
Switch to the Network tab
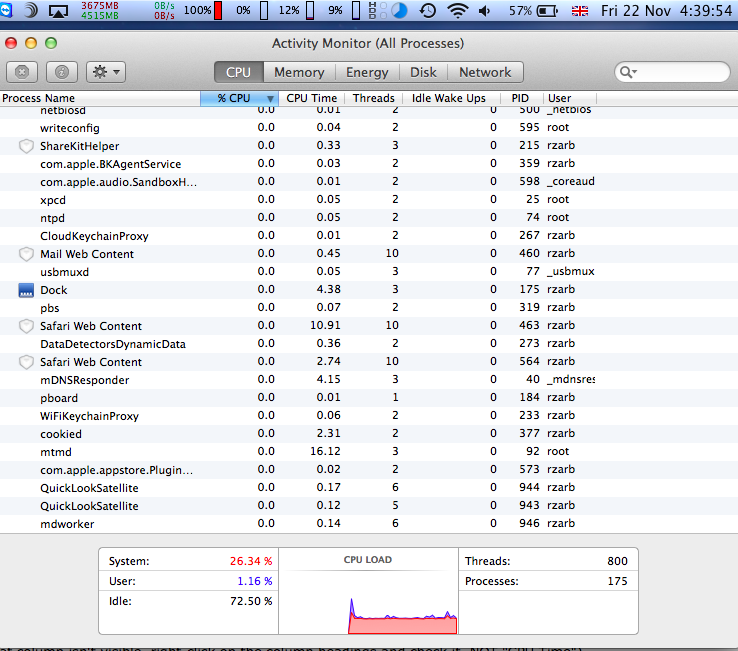485,72
